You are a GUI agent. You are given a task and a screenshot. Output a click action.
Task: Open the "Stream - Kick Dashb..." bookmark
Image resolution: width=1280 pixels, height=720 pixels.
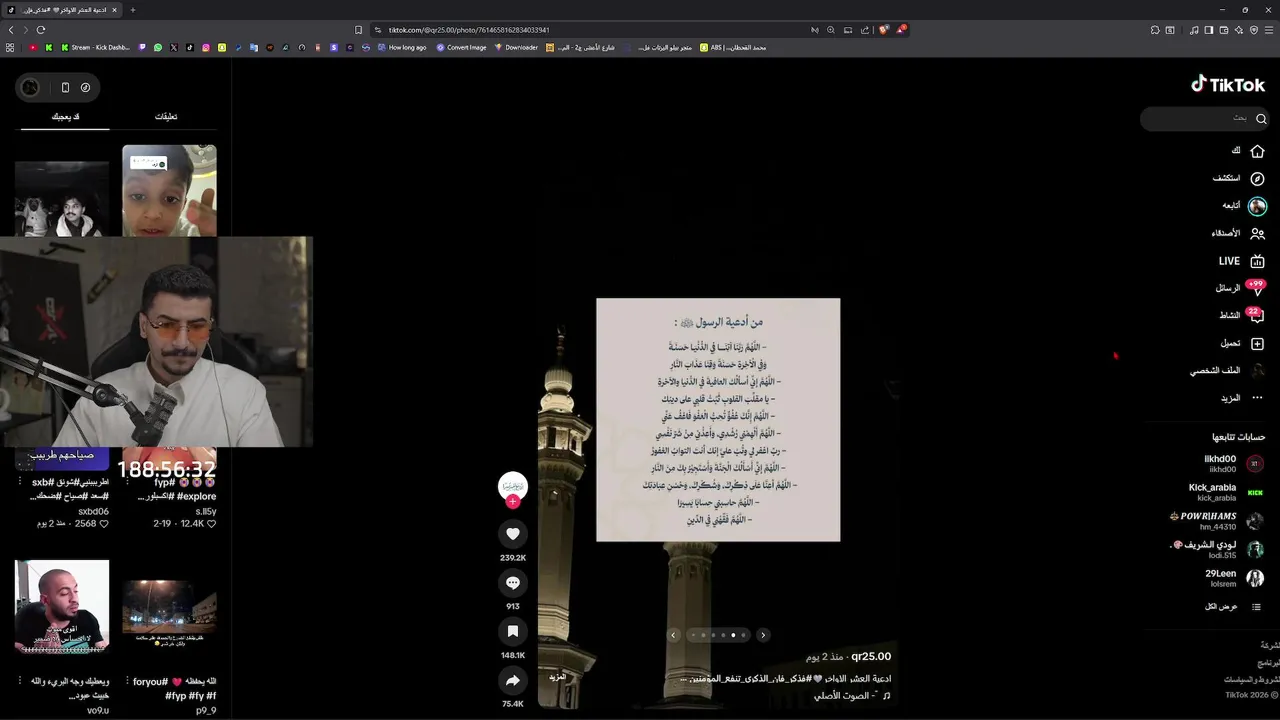pos(95,47)
